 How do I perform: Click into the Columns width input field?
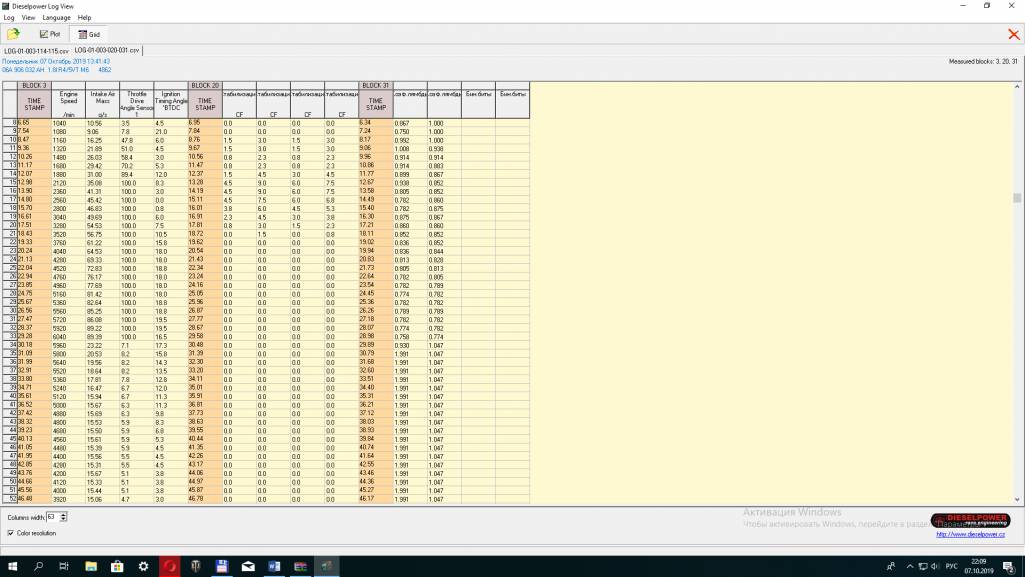tap(52, 517)
